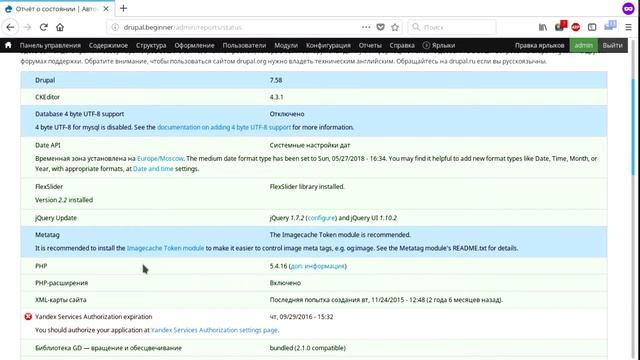
Task: Select the Date API row label
Action: pyautogui.click(x=48, y=145)
